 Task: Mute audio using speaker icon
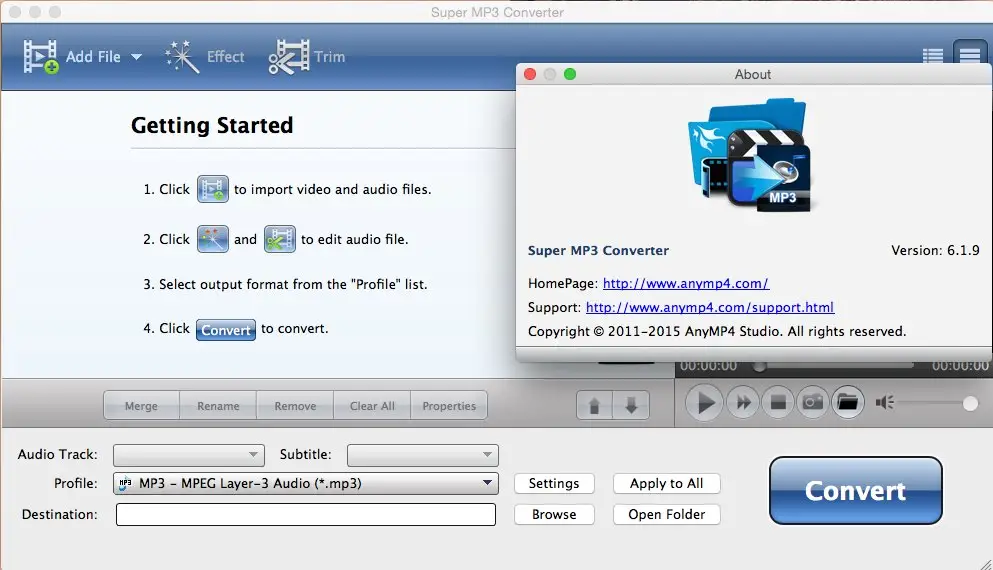coord(885,402)
